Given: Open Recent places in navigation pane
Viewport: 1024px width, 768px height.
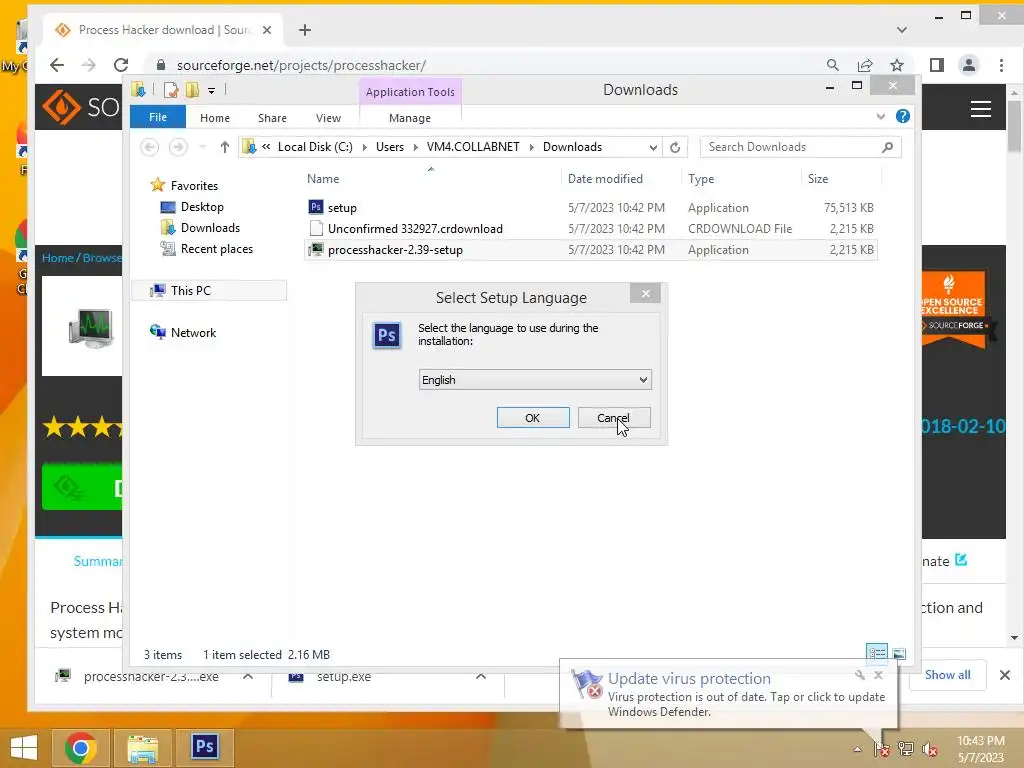Looking at the screenshot, I should tap(216, 249).
